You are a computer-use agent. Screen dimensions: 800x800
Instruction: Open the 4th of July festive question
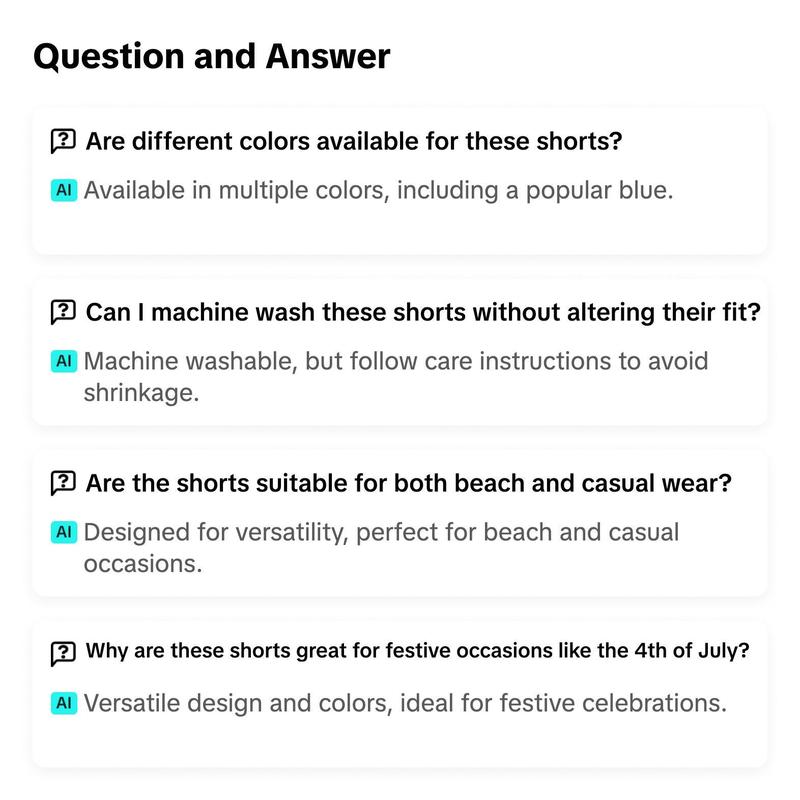pos(417,651)
